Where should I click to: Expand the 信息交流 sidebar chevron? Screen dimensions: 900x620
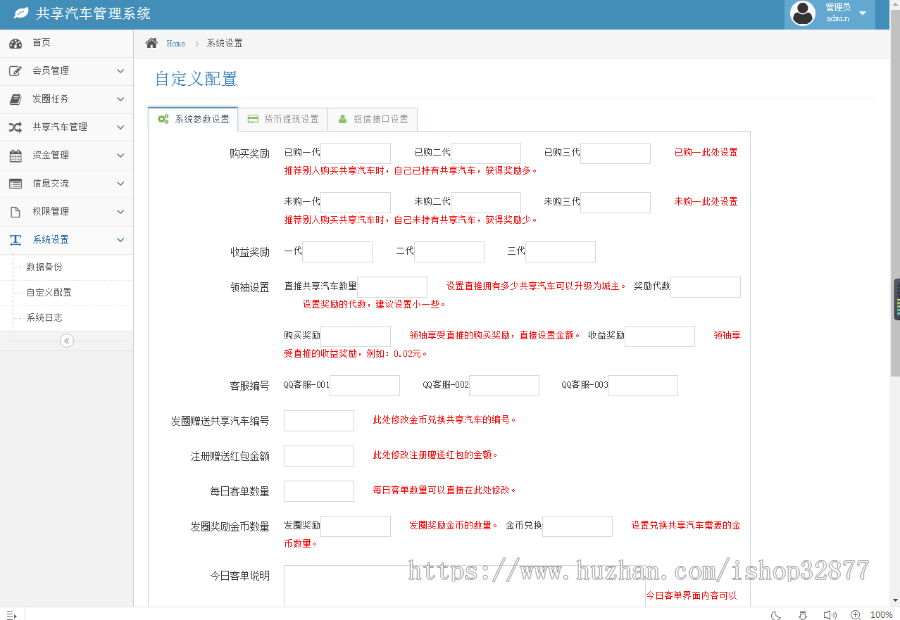coord(119,183)
